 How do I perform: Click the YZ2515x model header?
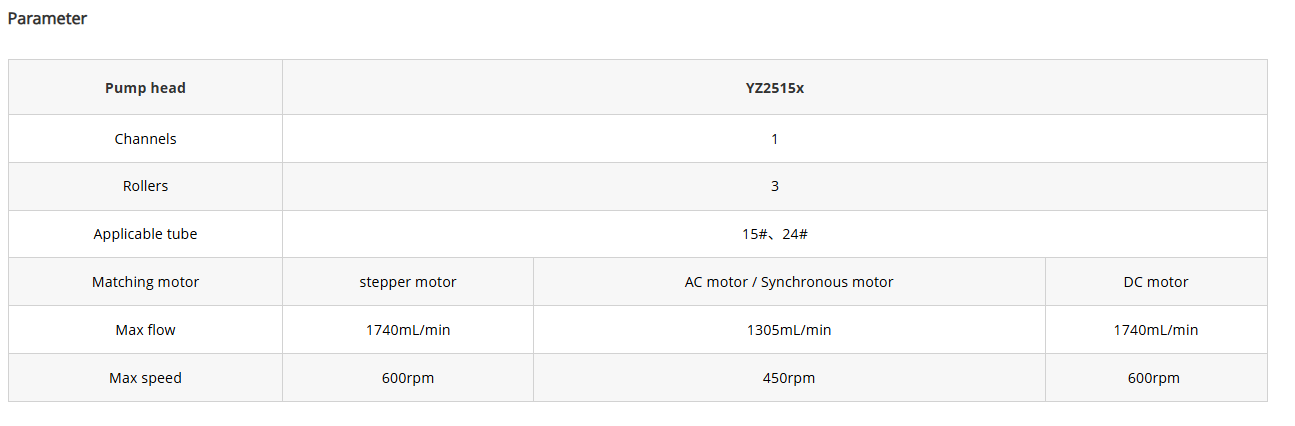tap(775, 88)
